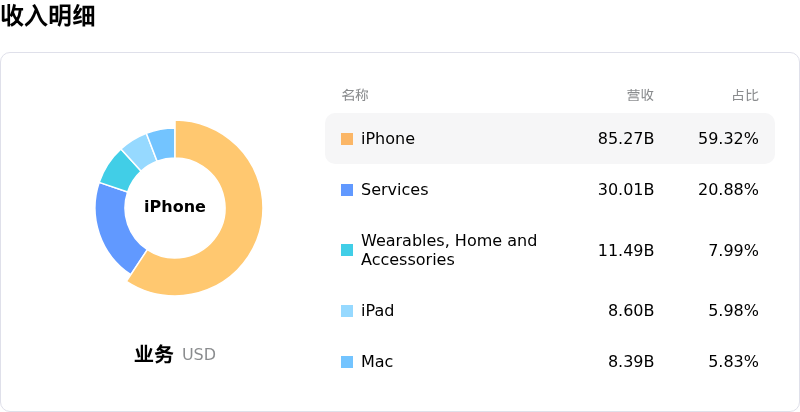Click the iPhone label in donut center
The width and height of the screenshot is (800, 412).
point(175,207)
